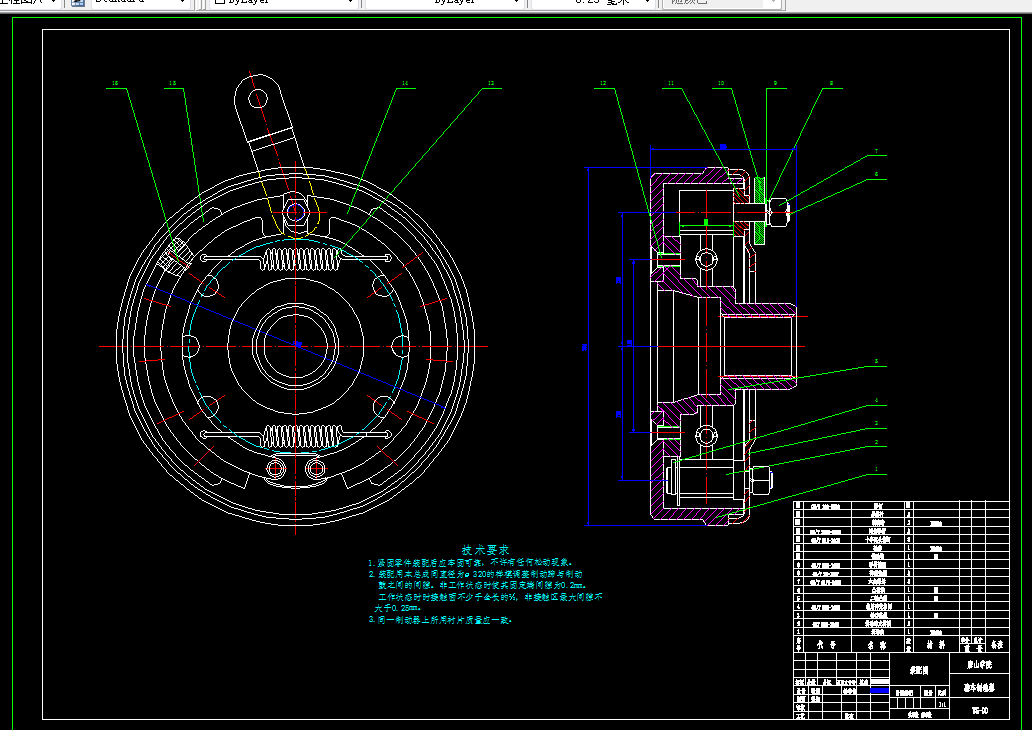Click part callout number 11 in section view
Screen dimensions: 1032x730
pyautogui.click(x=671, y=84)
